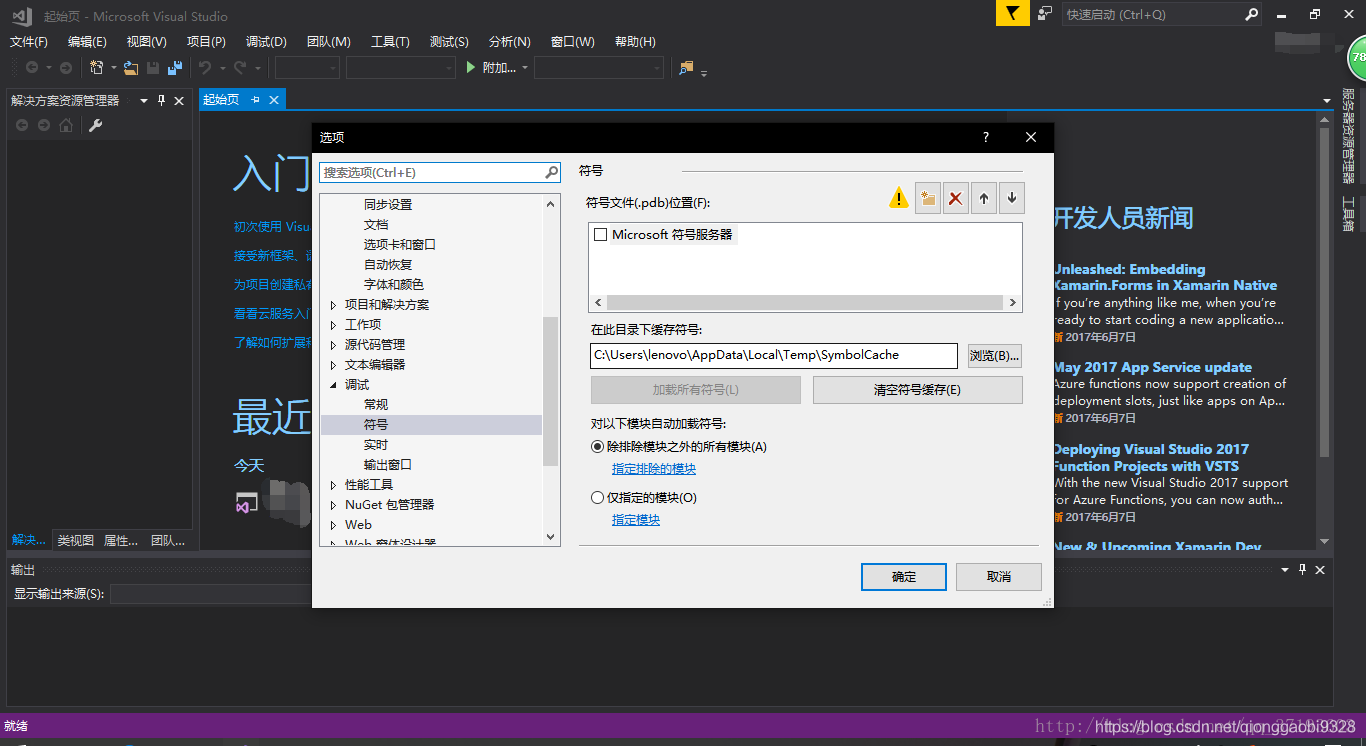Click the magnifier icon in options search box

551,172
